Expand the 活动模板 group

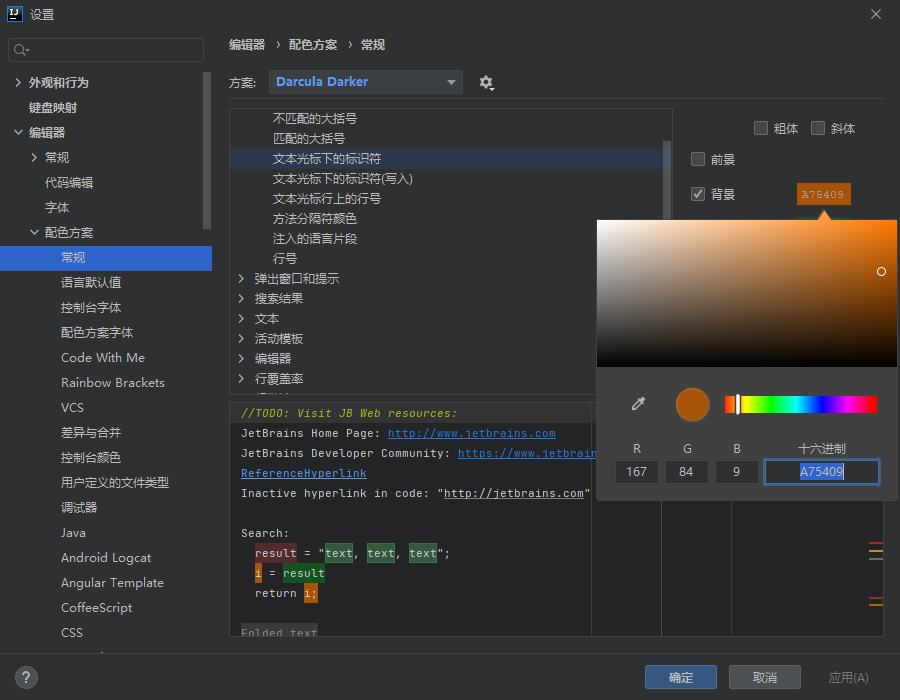(x=241, y=339)
